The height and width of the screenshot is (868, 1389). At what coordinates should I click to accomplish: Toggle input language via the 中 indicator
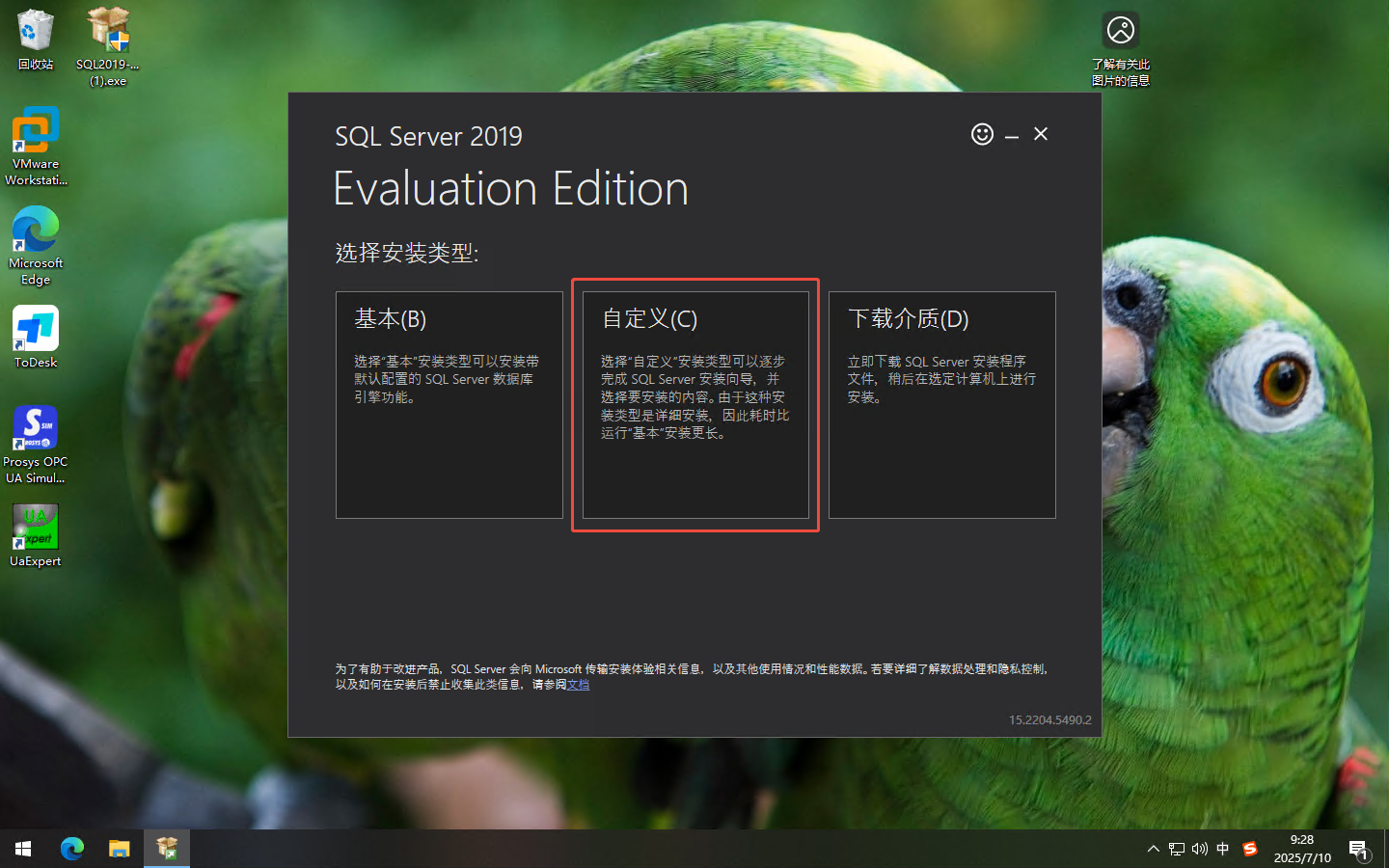(x=1223, y=849)
